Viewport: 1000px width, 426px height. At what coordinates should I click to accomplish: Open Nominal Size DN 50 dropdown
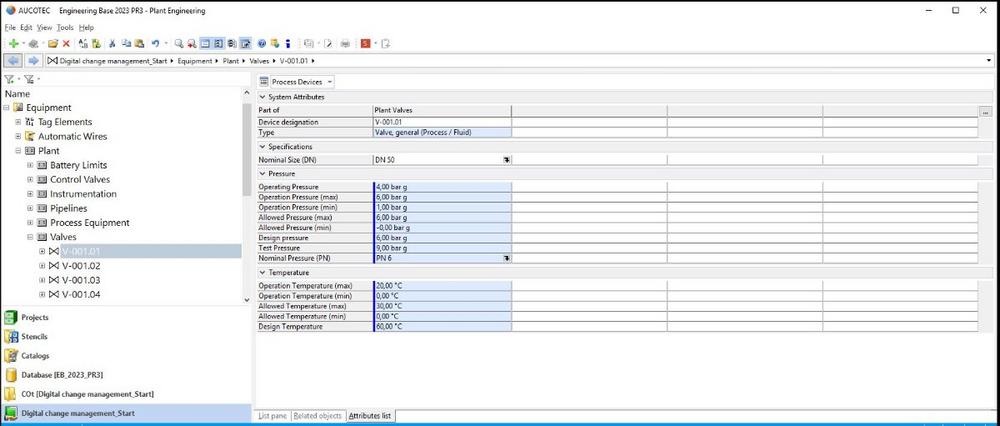click(x=506, y=159)
